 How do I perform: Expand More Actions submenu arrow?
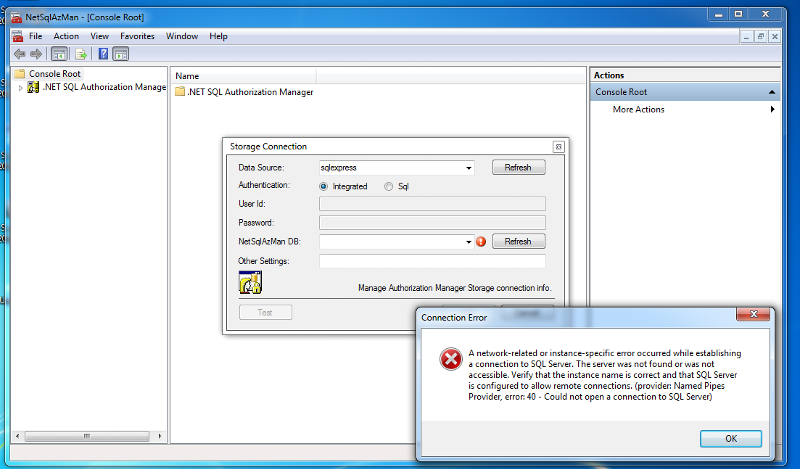(772, 109)
